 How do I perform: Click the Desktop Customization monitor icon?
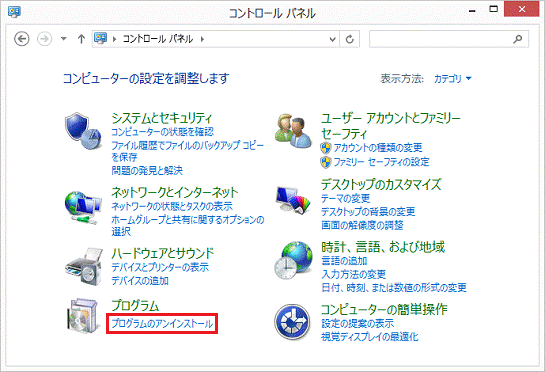pos(293,201)
